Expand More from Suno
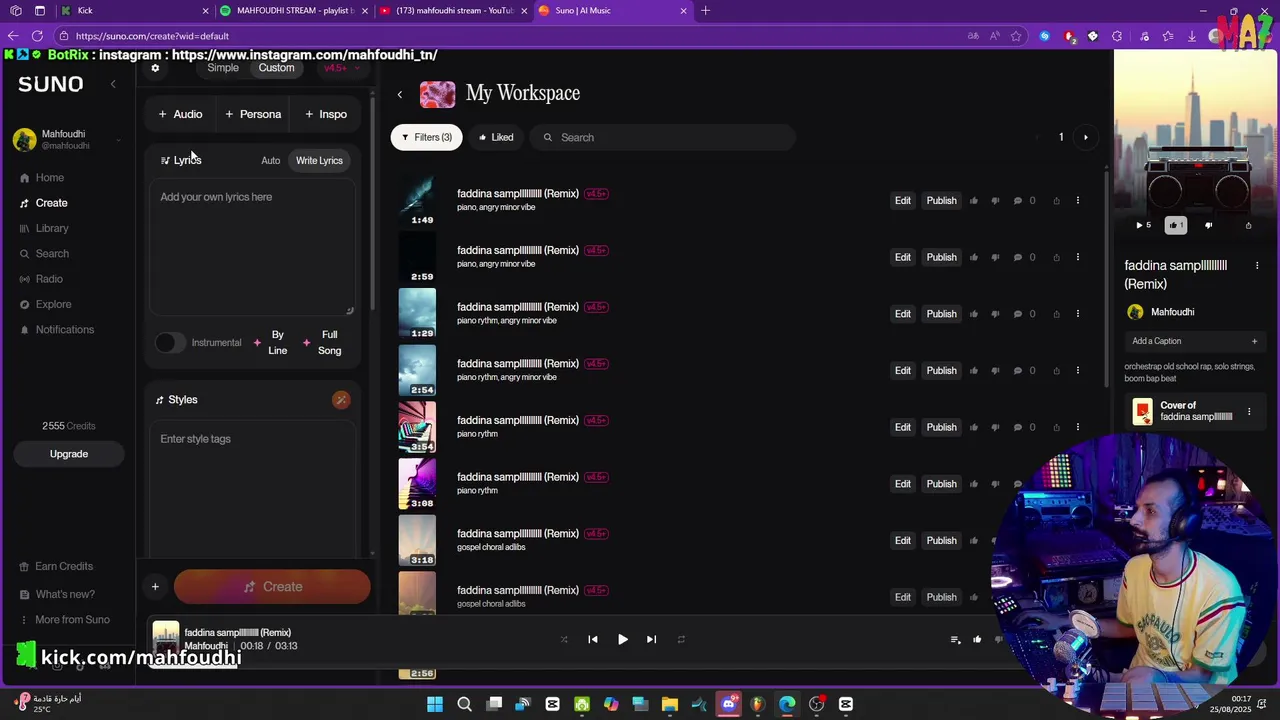The width and height of the screenshot is (1280, 720). click(x=64, y=620)
